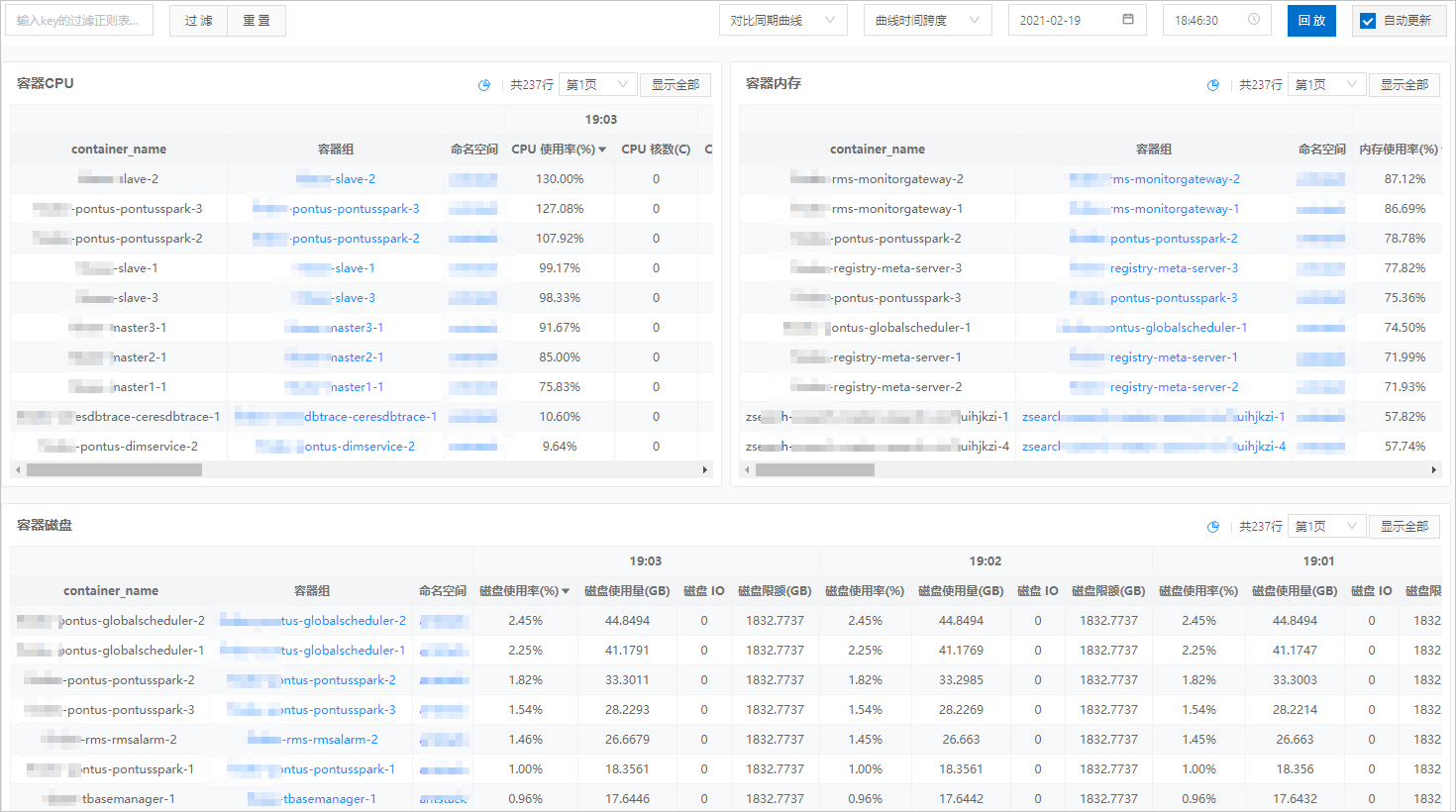This screenshot has height=812, width=1456.
Task: Click the 19:02 time group header
Action: point(986,561)
